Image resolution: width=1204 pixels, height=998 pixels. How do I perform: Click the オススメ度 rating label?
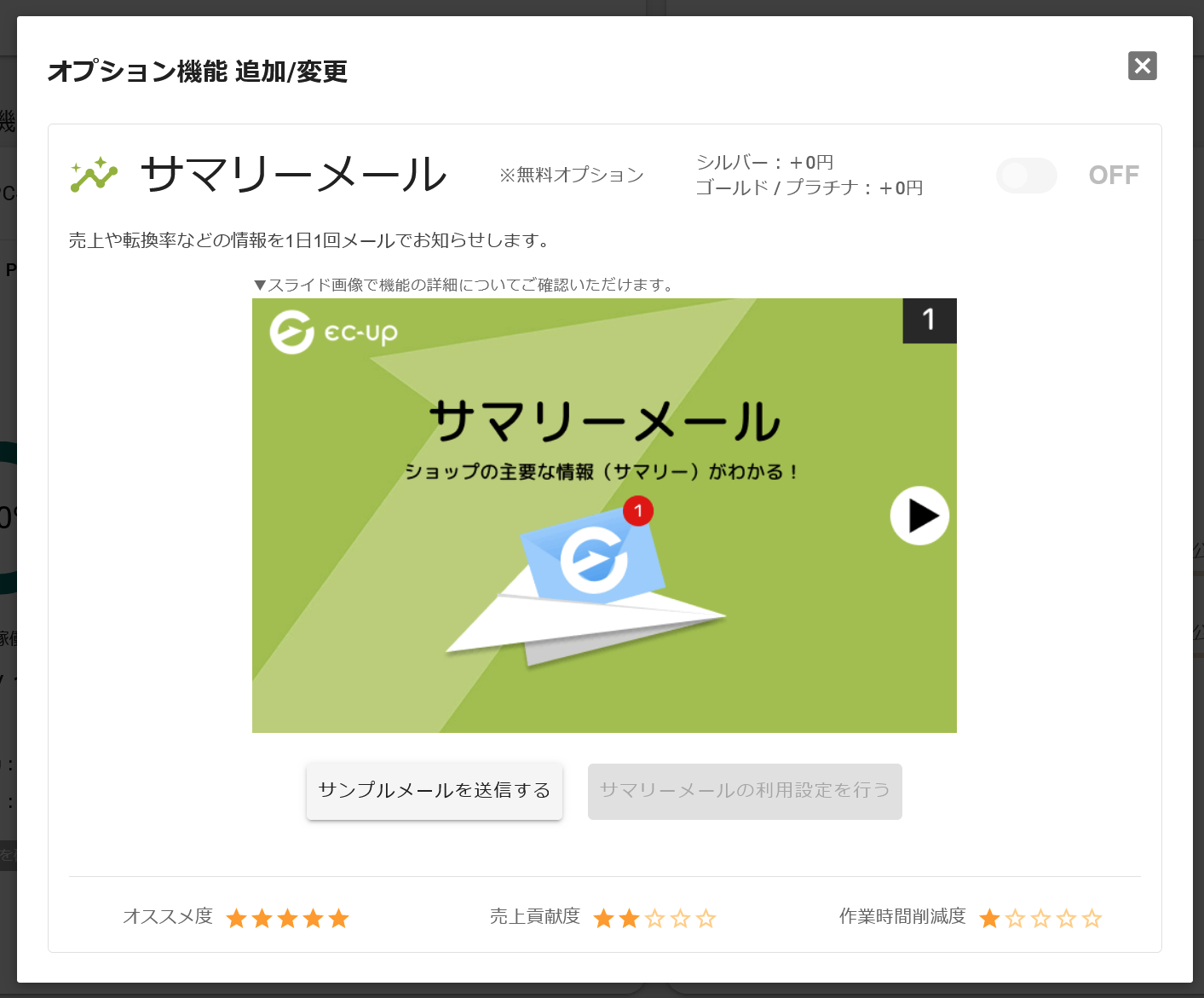click(x=168, y=916)
